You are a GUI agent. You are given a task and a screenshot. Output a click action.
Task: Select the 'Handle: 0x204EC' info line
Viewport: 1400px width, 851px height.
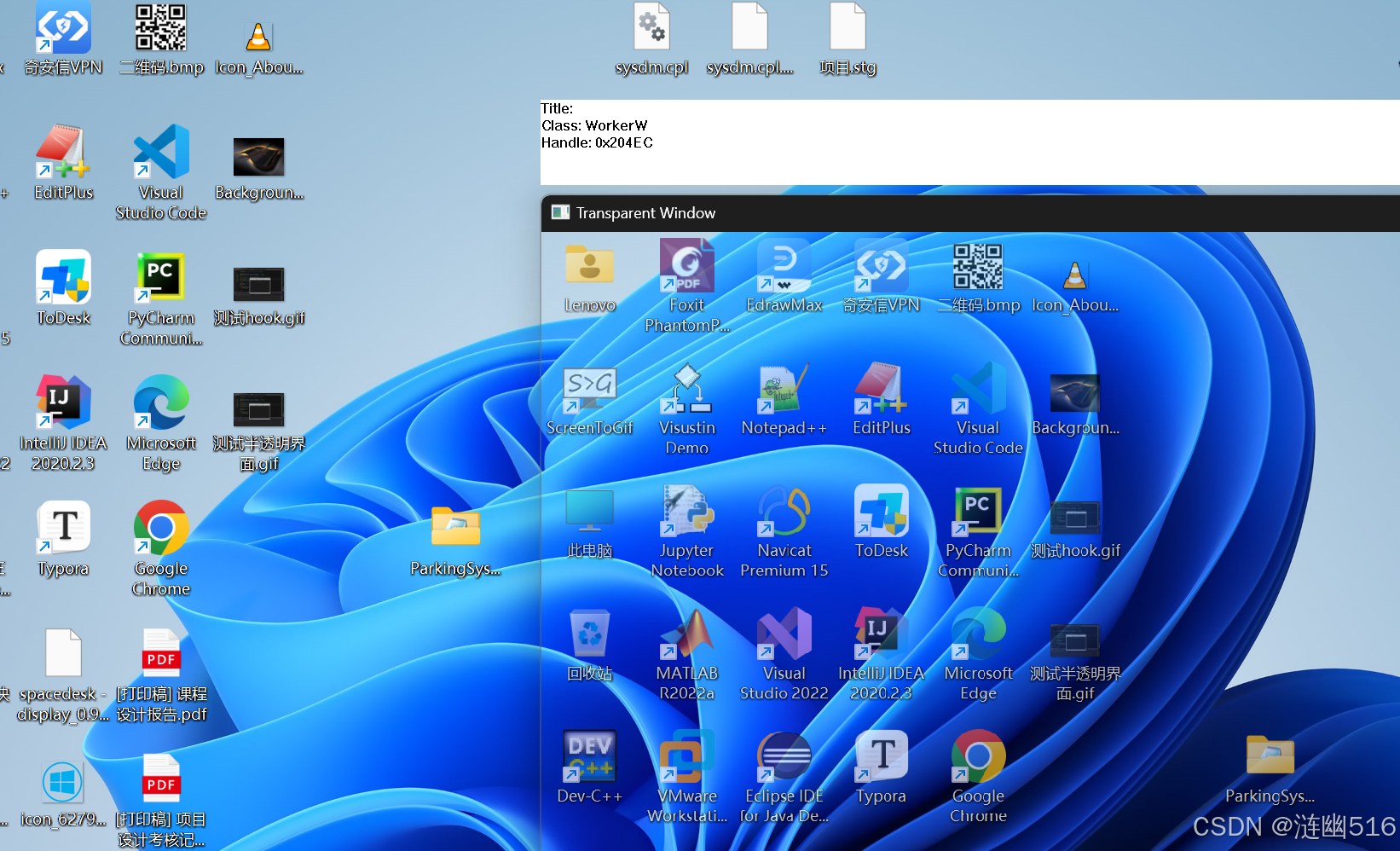(x=597, y=142)
